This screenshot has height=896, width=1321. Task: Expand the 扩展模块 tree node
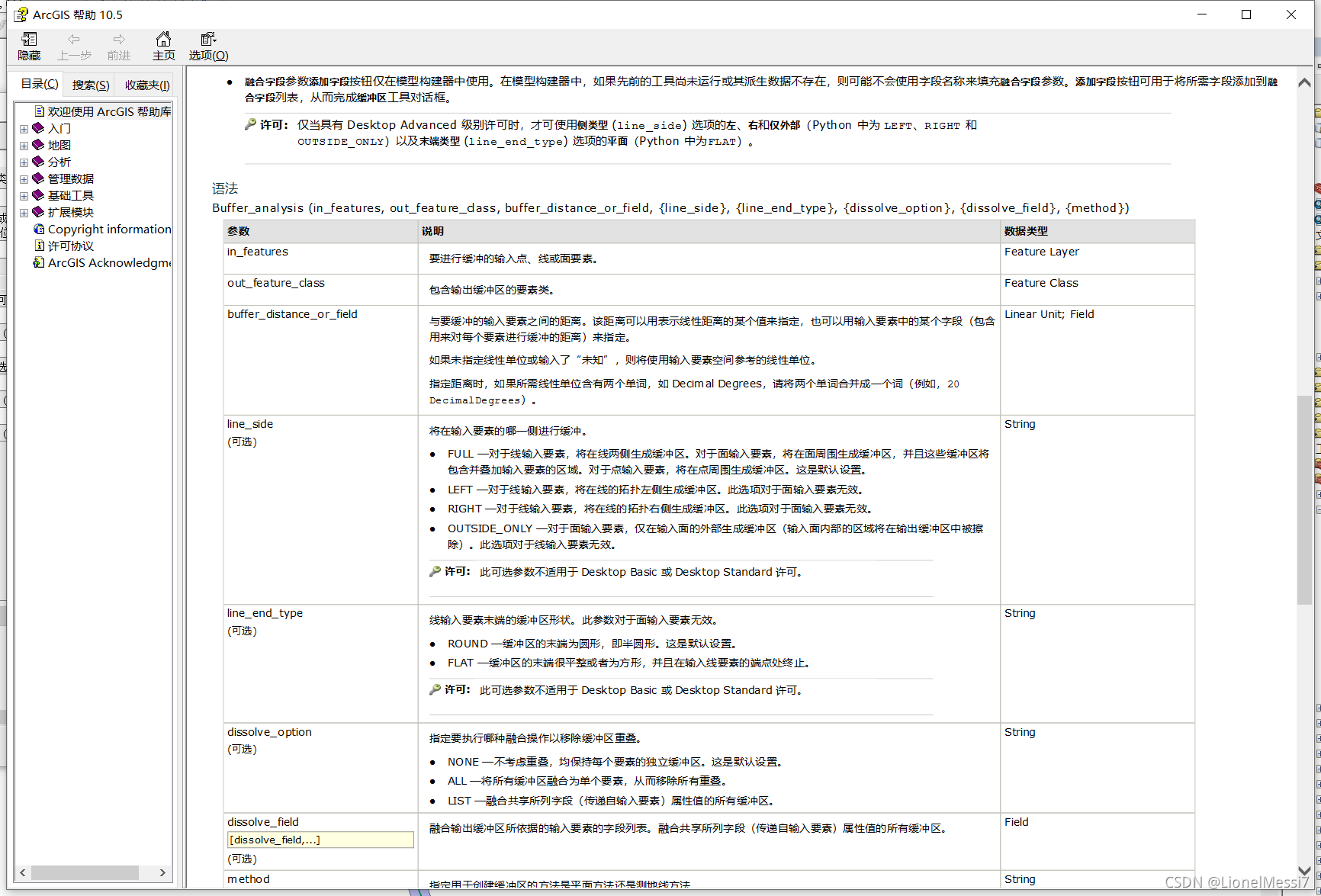tap(24, 213)
